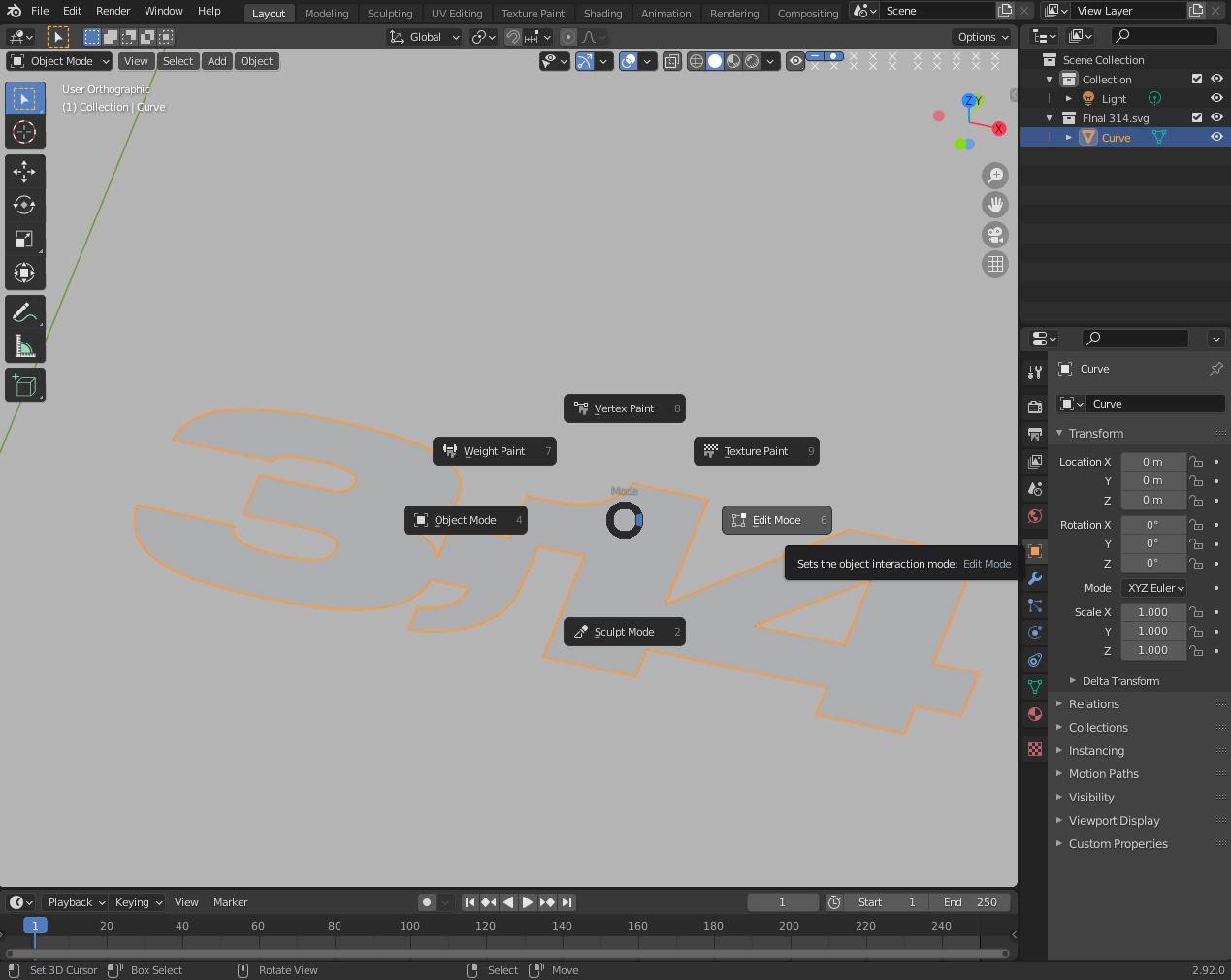Toggle the Location X lock
Viewport: 1231px width, 980px height.
[1197, 462]
